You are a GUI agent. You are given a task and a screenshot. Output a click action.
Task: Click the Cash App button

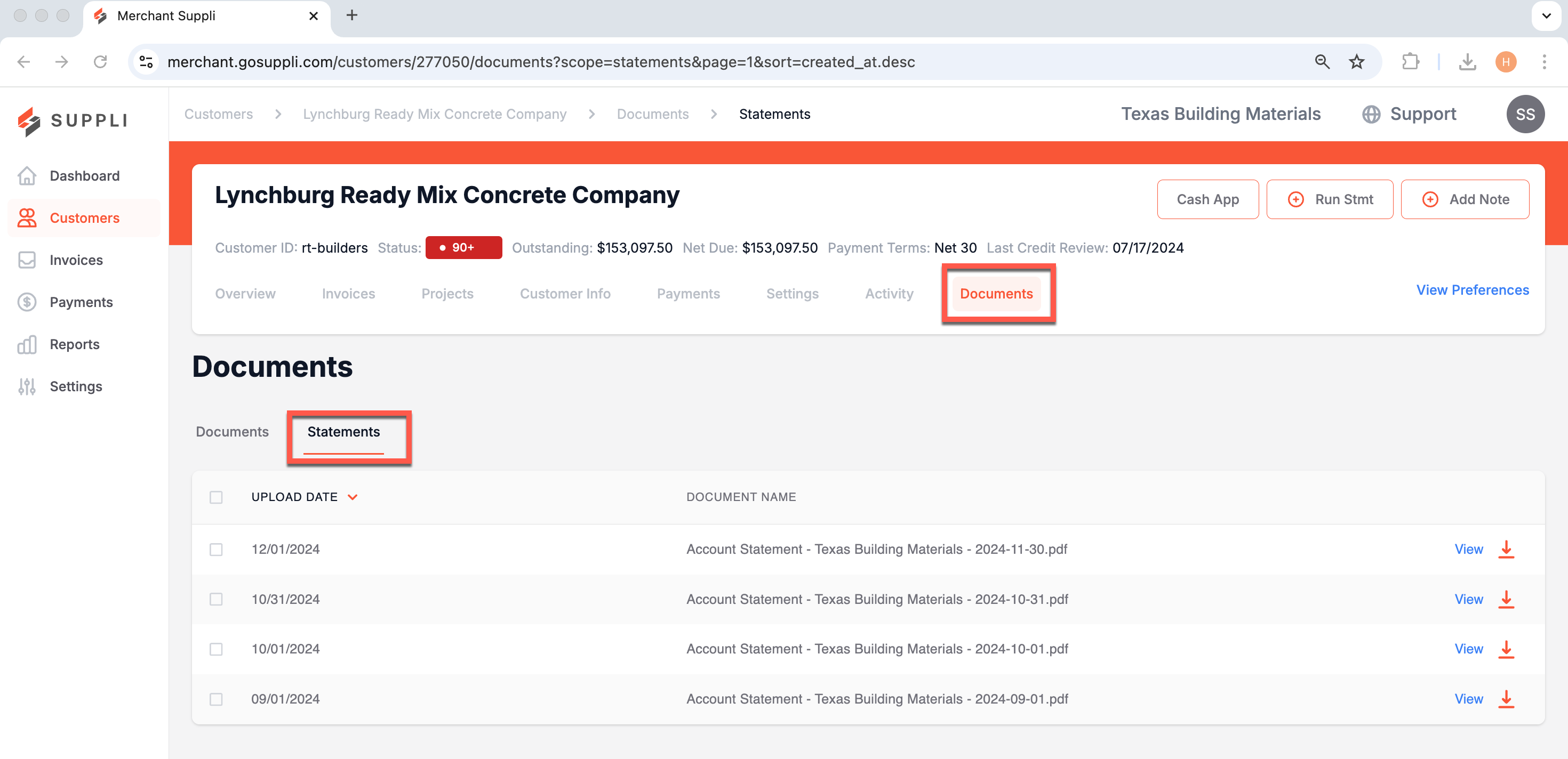click(1207, 199)
